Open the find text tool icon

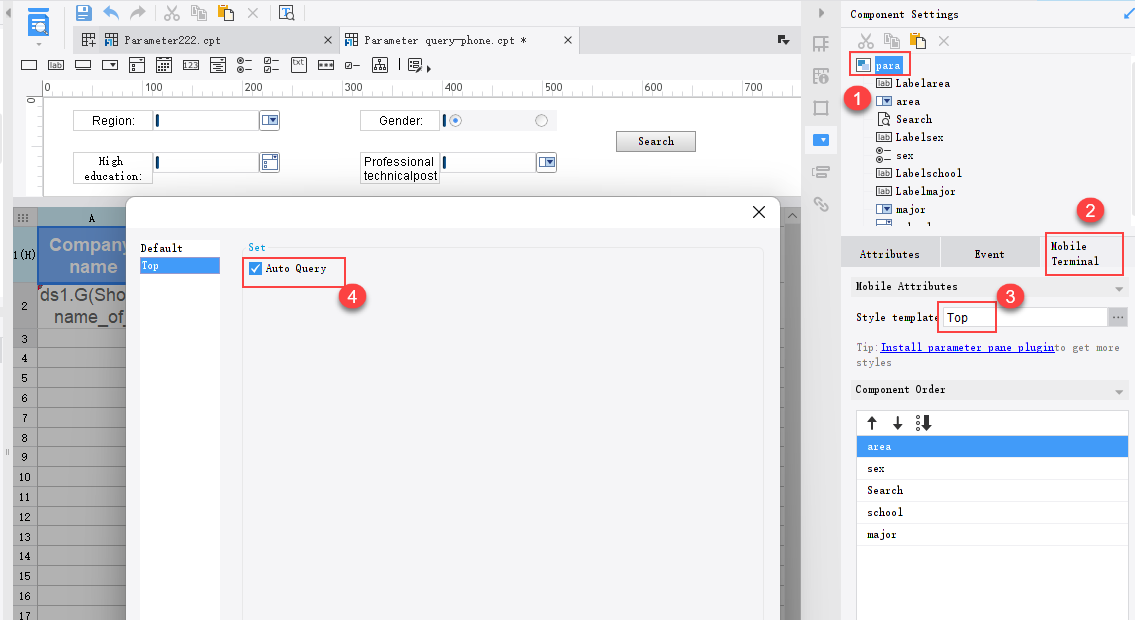pos(287,13)
